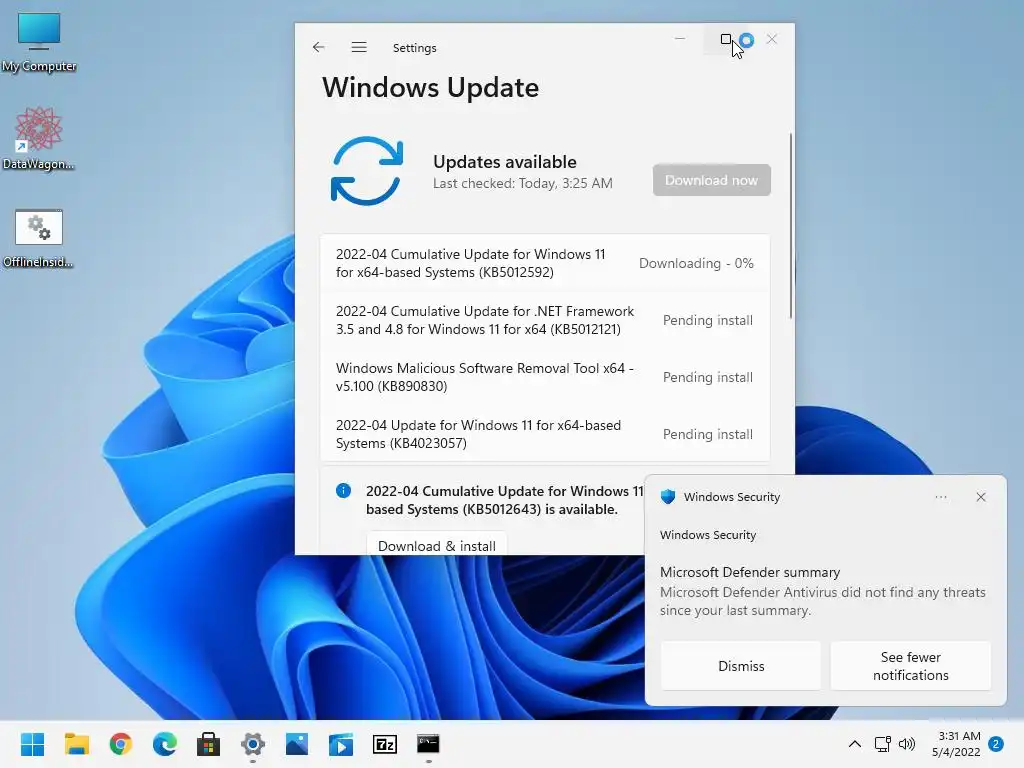The image size is (1024, 768).
Task: Click the Updates available status text
Action: [x=505, y=162]
